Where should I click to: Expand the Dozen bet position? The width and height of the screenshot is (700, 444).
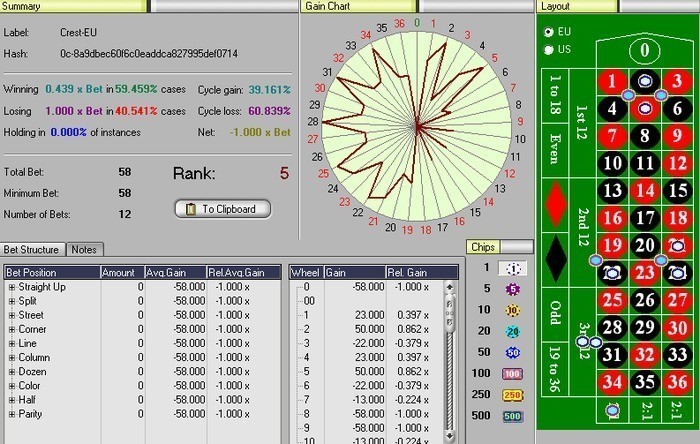pos(12,371)
